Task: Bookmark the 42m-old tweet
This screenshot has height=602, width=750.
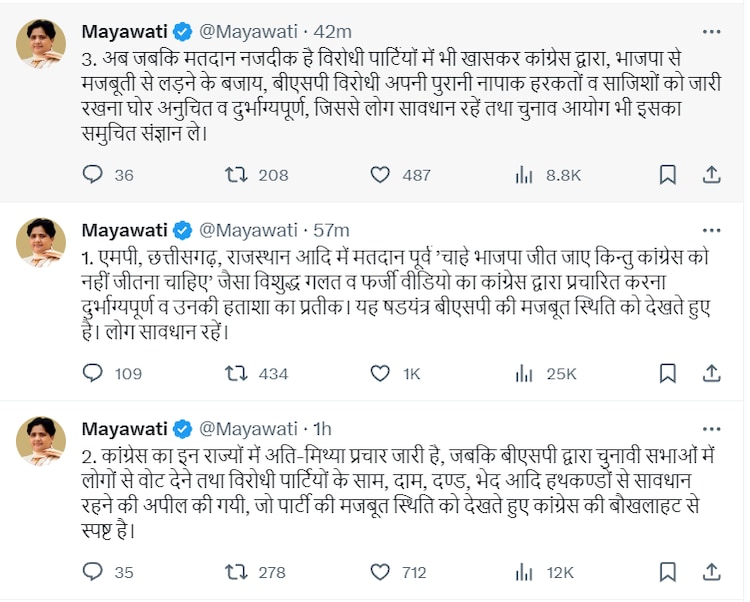Action: [667, 175]
